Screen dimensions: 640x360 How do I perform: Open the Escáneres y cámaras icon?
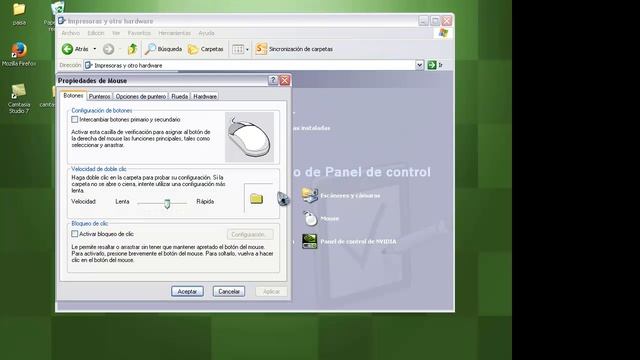(310, 196)
